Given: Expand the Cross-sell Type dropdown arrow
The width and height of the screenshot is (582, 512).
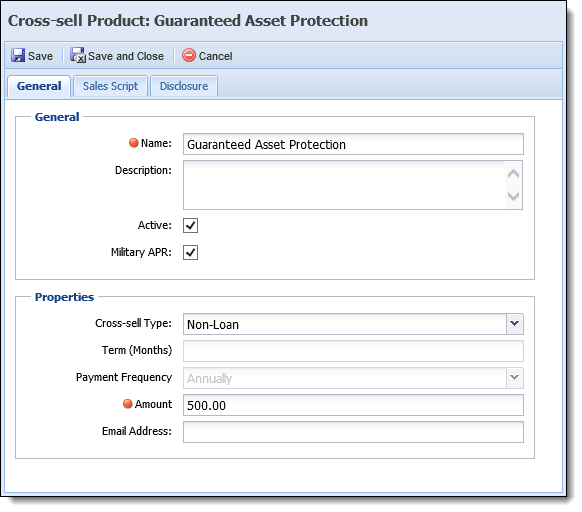Looking at the screenshot, I should click(x=515, y=324).
